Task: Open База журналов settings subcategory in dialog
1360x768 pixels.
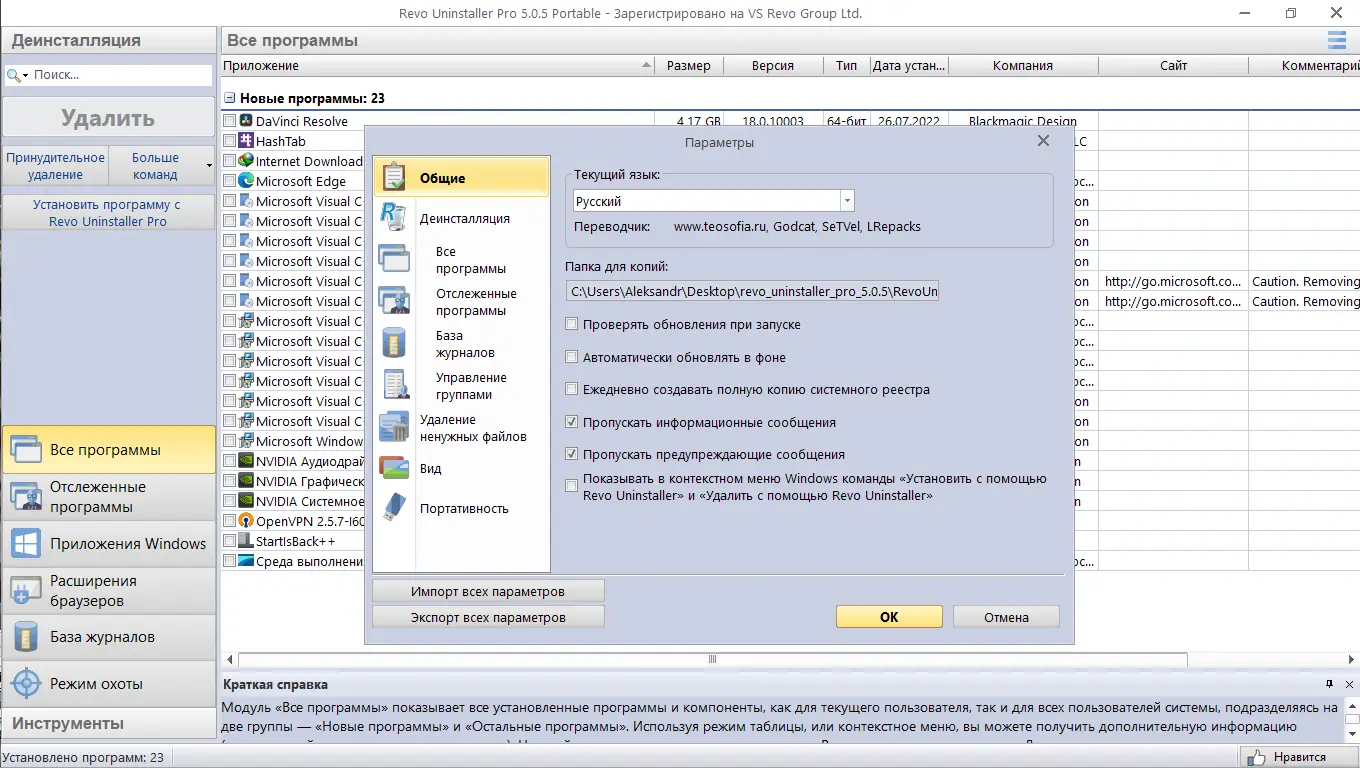Action: (465, 344)
